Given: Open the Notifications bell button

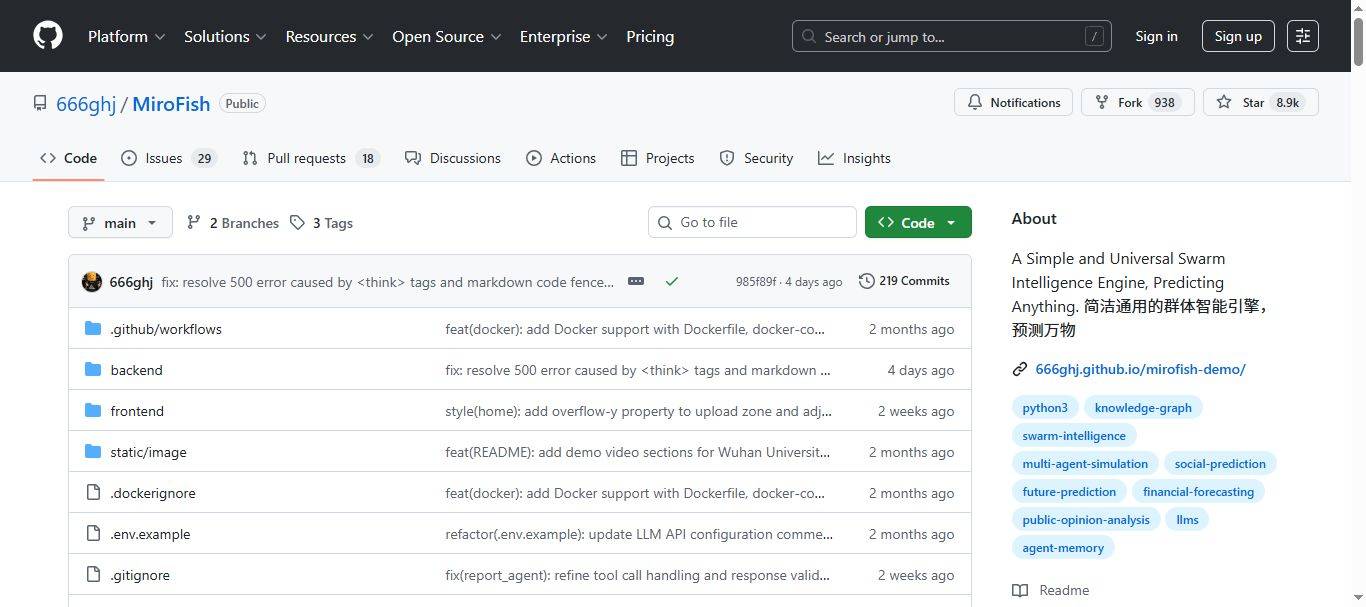Looking at the screenshot, I should coord(1013,102).
